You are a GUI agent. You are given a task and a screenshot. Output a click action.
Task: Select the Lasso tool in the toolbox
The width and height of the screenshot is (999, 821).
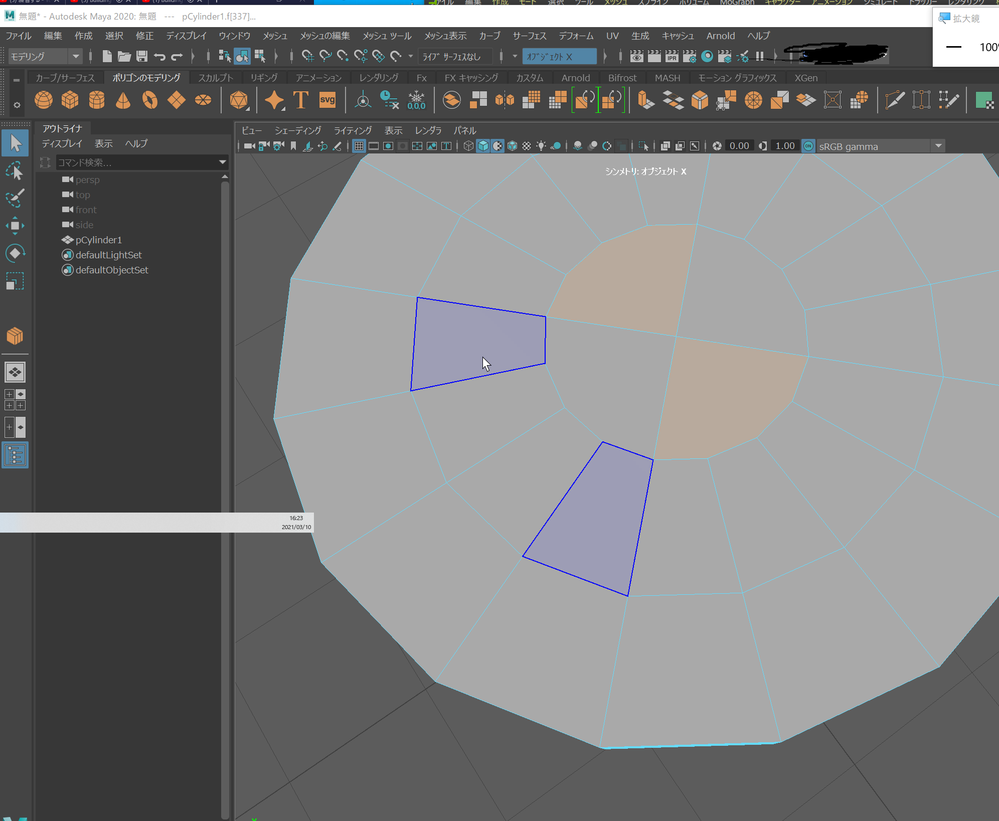(15, 170)
